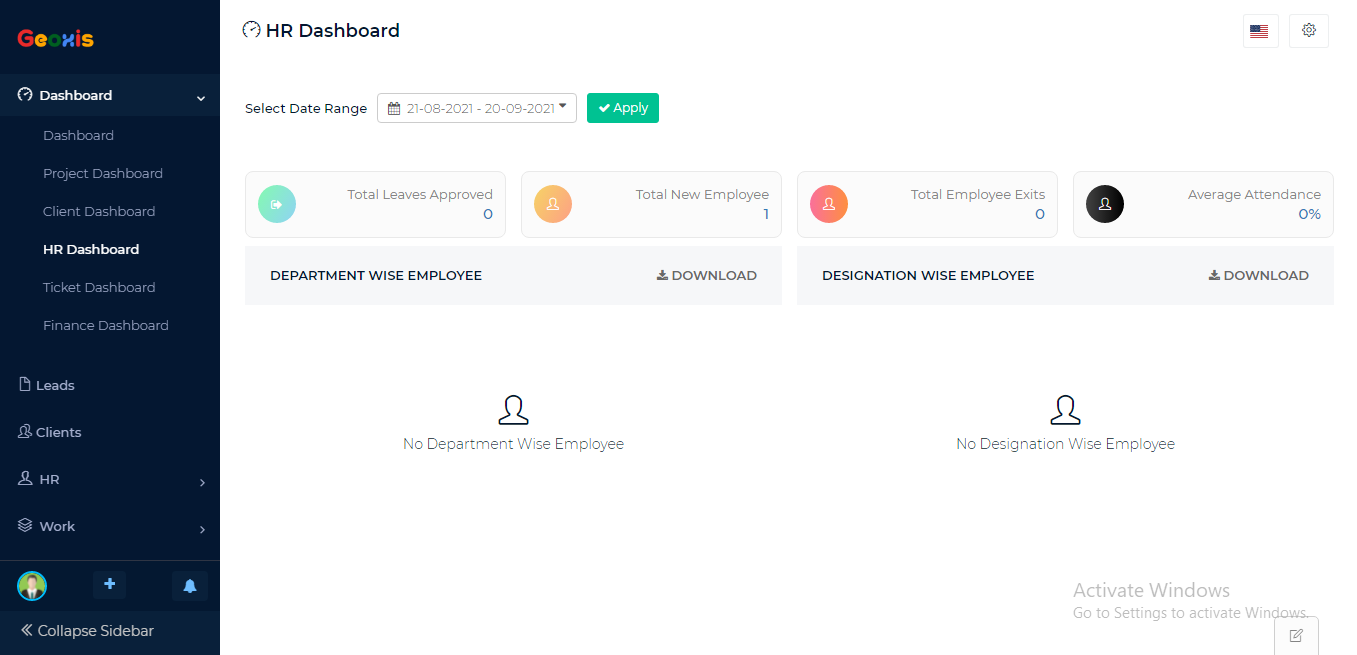Open Project Dashboard in sidebar
Viewport: 1357px width, 655px height.
[x=103, y=174]
